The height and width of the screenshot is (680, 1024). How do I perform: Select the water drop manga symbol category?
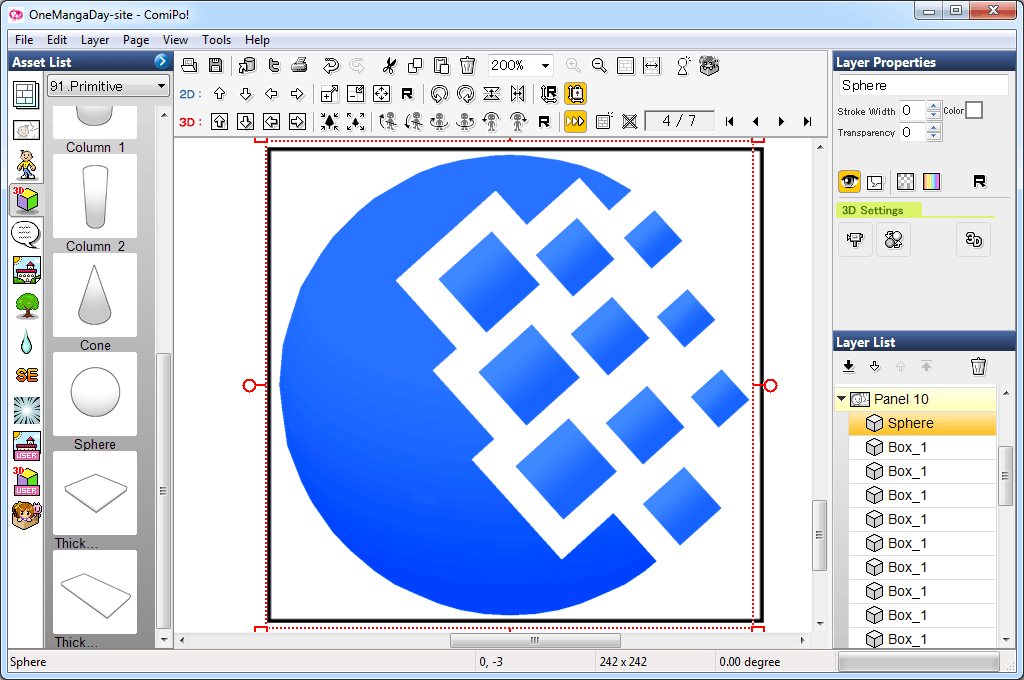click(x=26, y=340)
